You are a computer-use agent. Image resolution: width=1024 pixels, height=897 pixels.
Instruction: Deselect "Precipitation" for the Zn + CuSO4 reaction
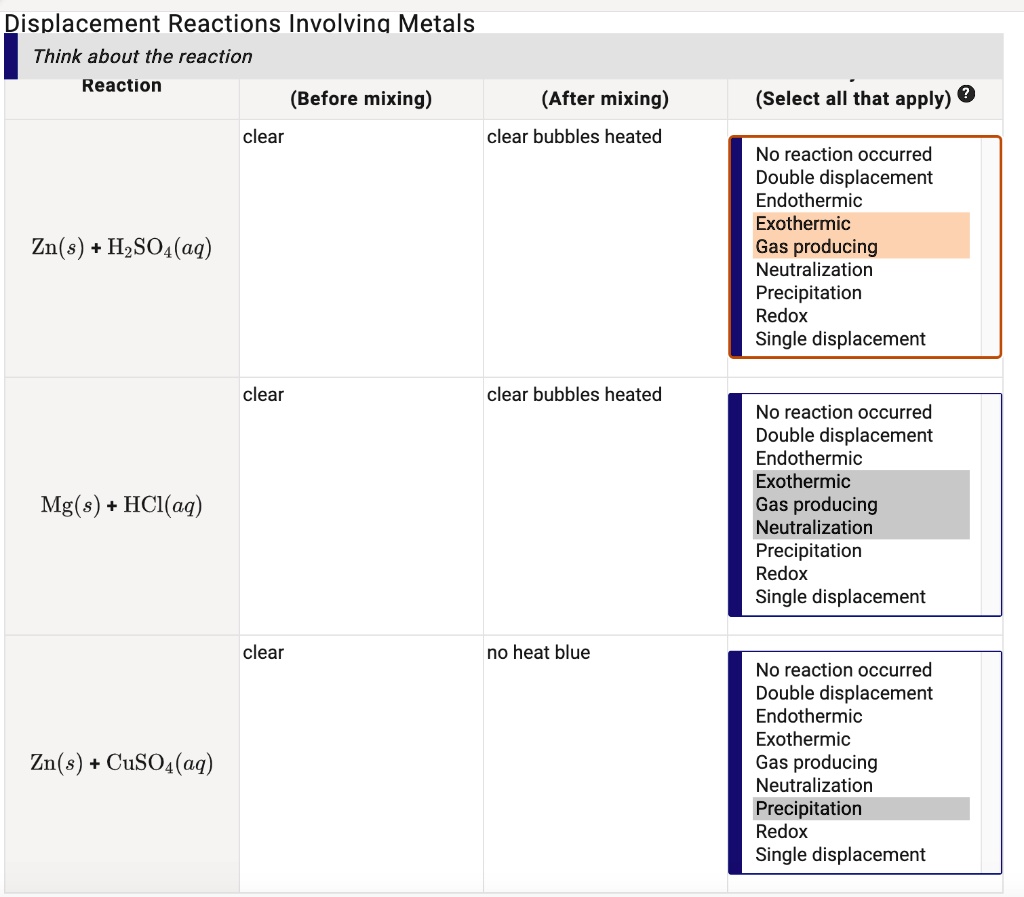[x=808, y=809]
